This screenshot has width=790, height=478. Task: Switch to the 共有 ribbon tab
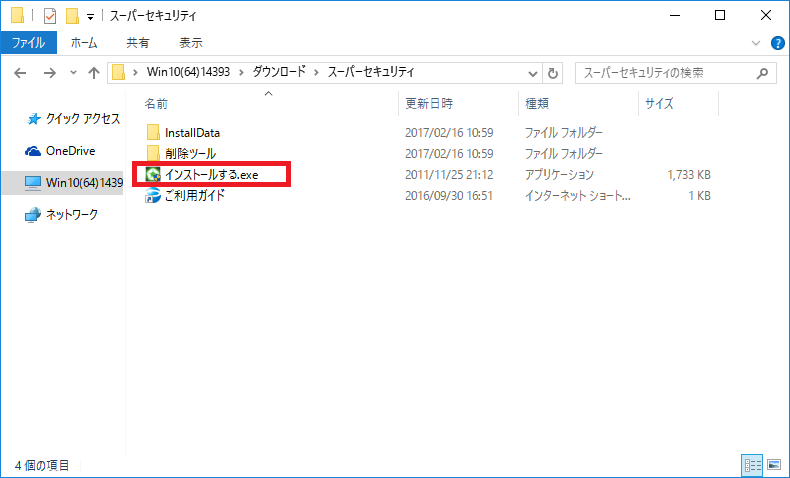138,43
